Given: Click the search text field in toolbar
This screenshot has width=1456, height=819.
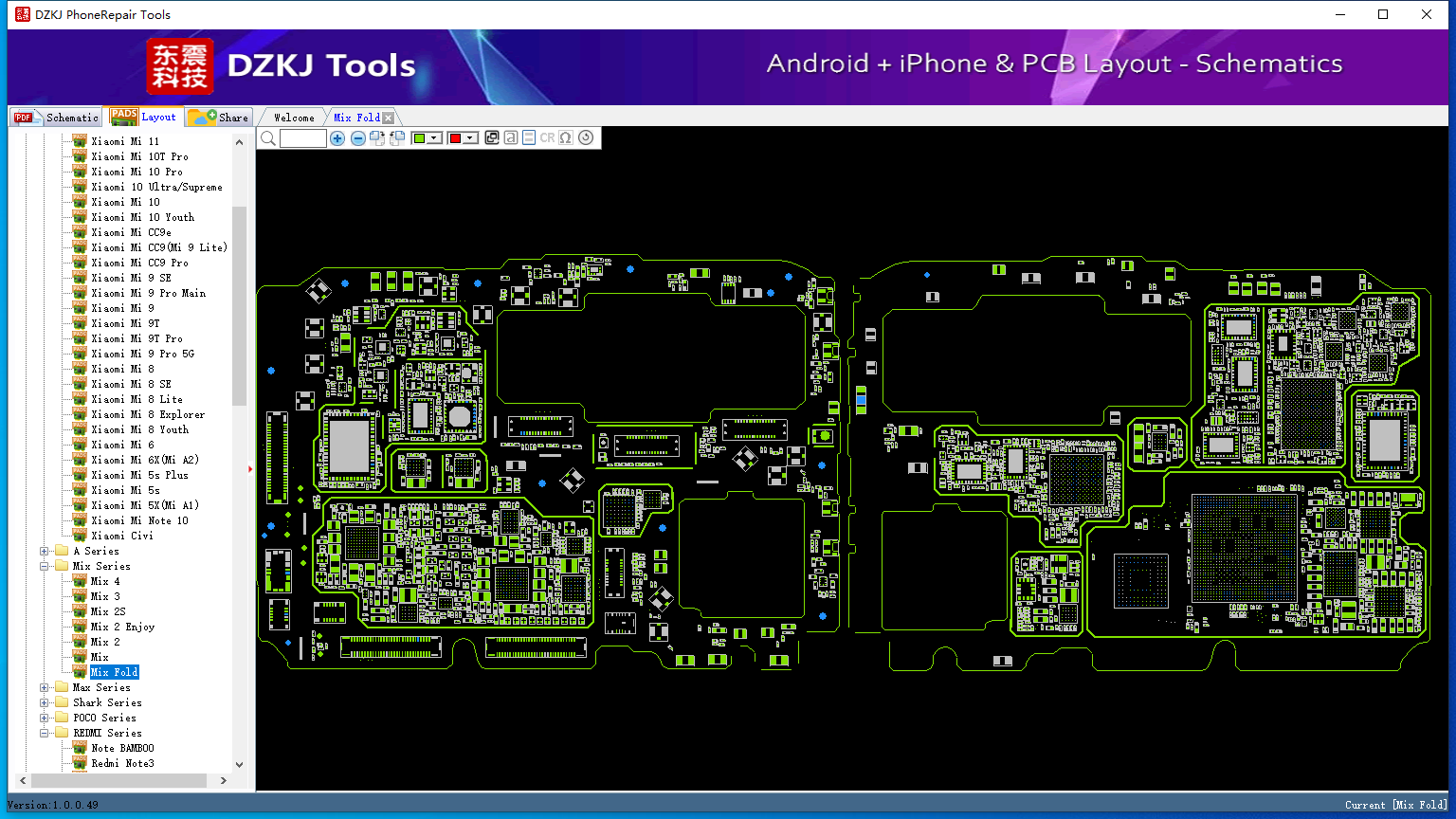Looking at the screenshot, I should [x=303, y=138].
